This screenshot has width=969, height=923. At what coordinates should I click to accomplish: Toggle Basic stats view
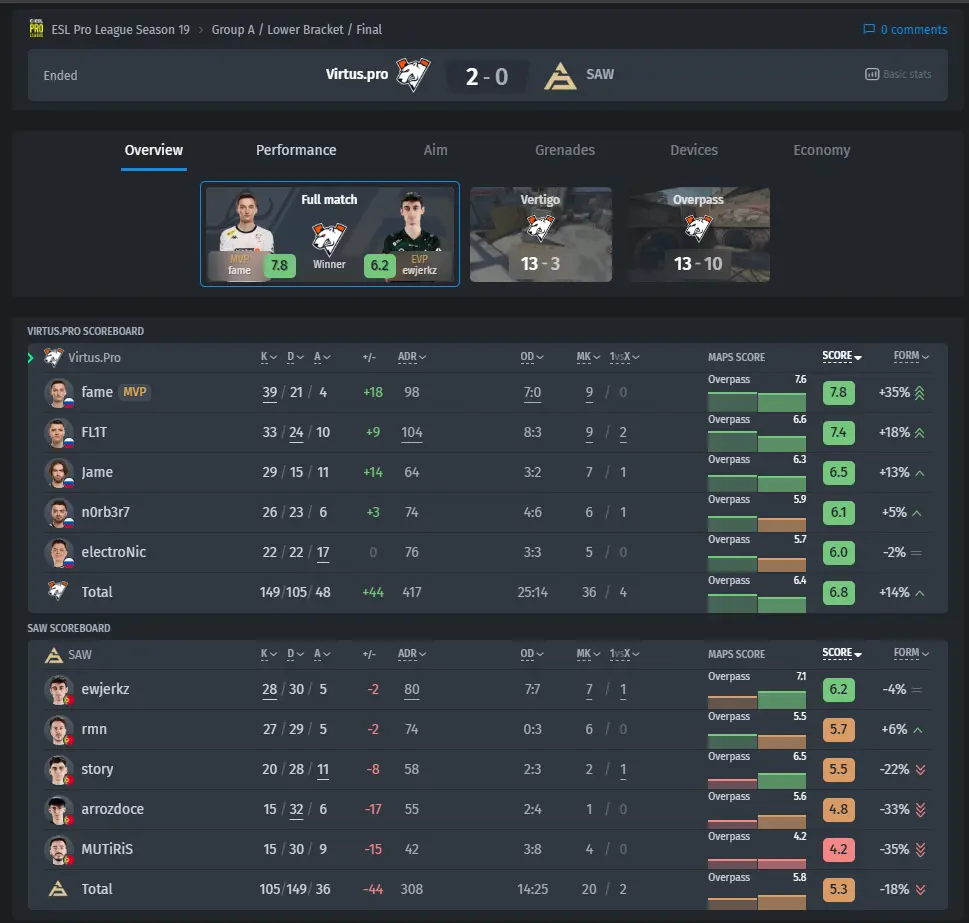(x=898, y=74)
